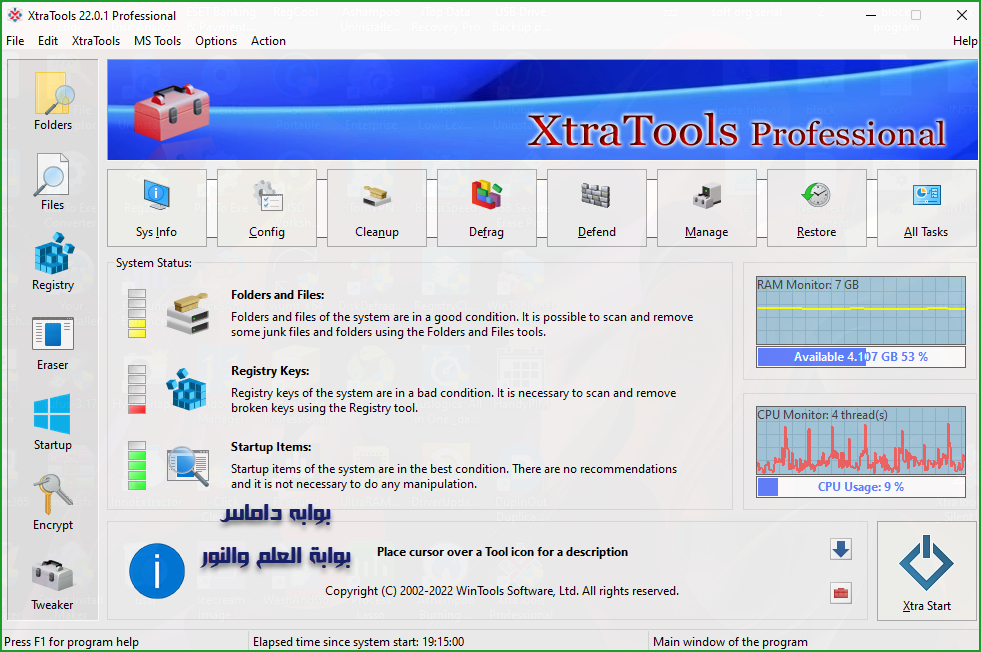Open the Options menu
The height and width of the screenshot is (652, 981).
pos(216,41)
